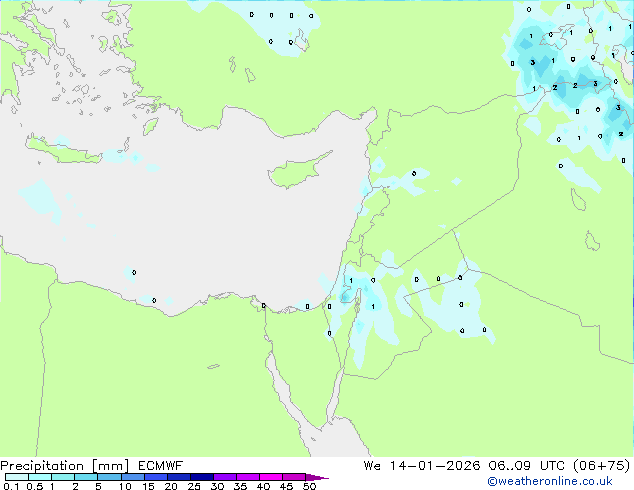Click the "Precipitation" title word
The height and width of the screenshot is (490, 634).
(x=42, y=466)
